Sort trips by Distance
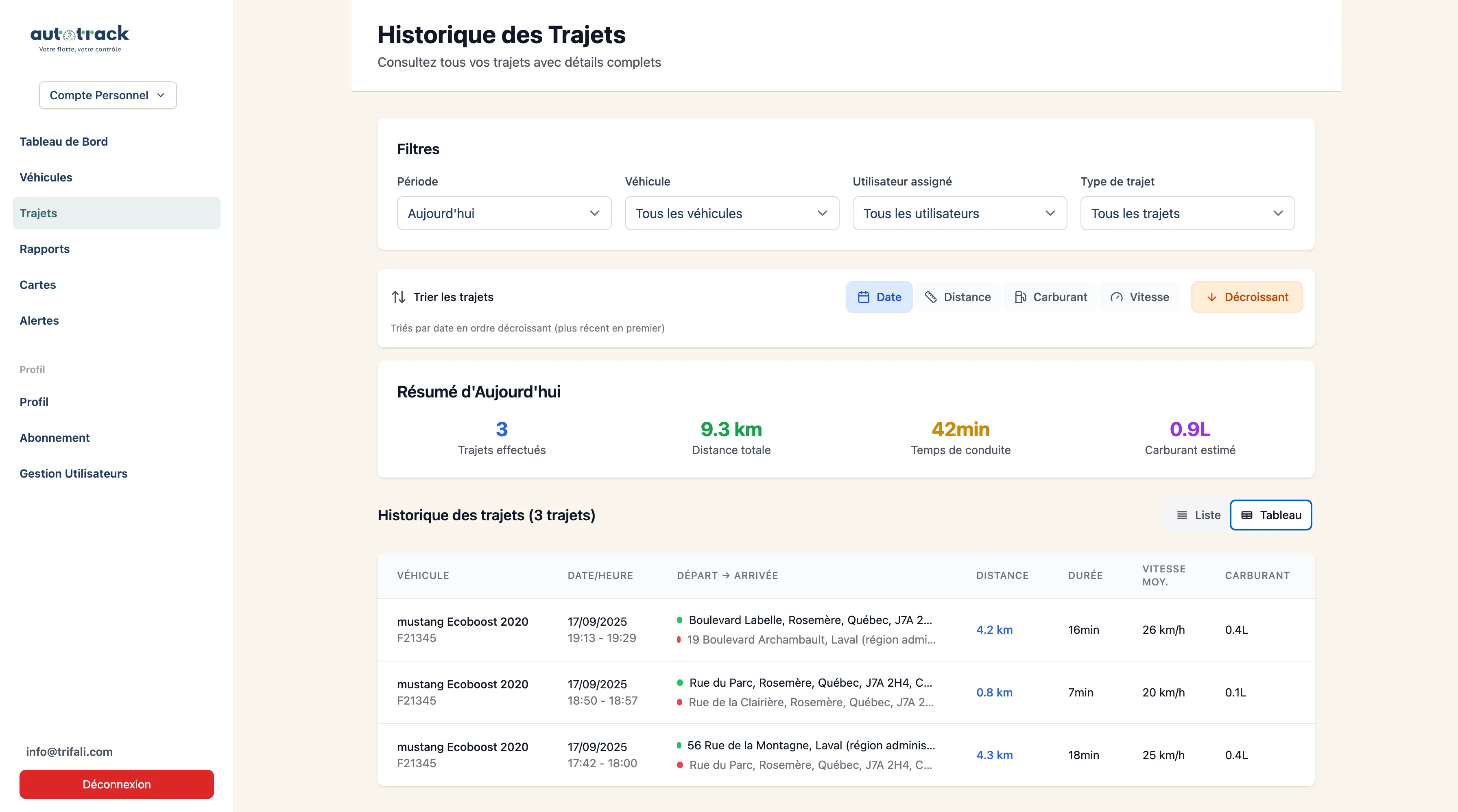This screenshot has width=1458, height=812. click(x=958, y=297)
